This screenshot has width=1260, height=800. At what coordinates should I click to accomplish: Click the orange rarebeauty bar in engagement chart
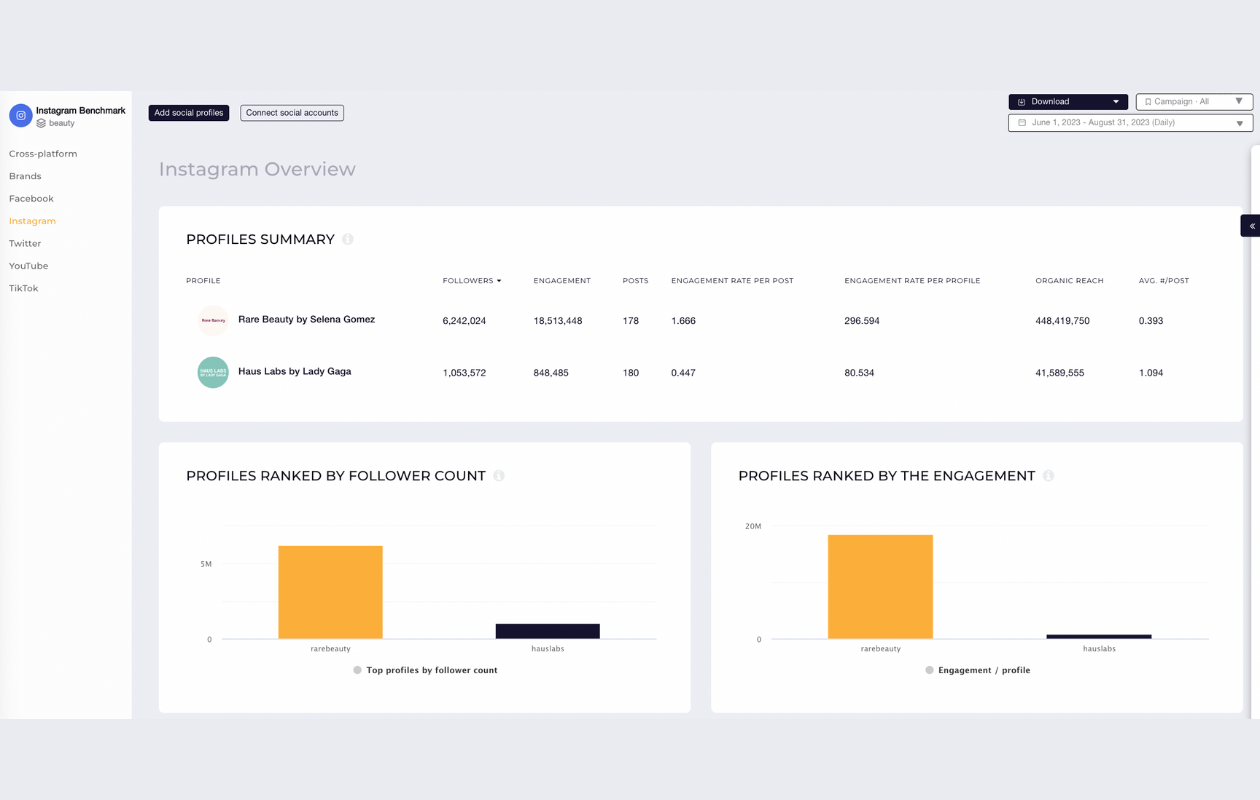(x=880, y=587)
